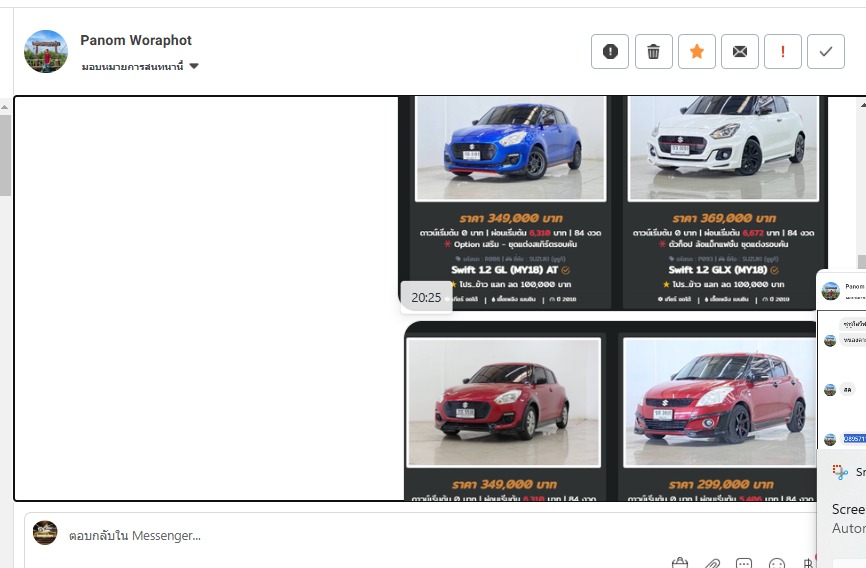The height and width of the screenshot is (568, 866).
Task: Click the orange star follow-up icon
Action: [x=696, y=52]
